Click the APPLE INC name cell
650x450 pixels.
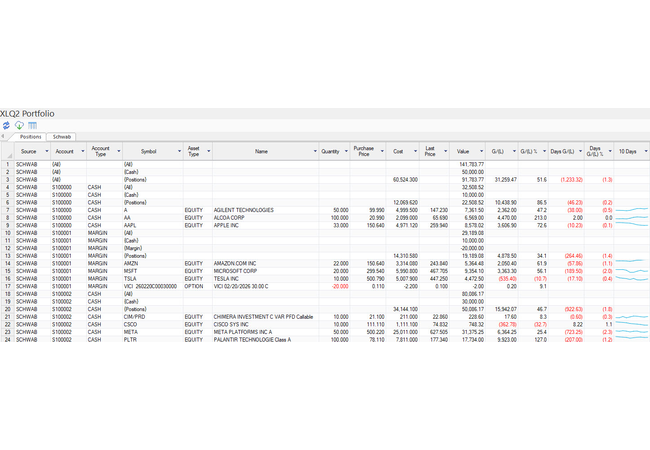265,225
